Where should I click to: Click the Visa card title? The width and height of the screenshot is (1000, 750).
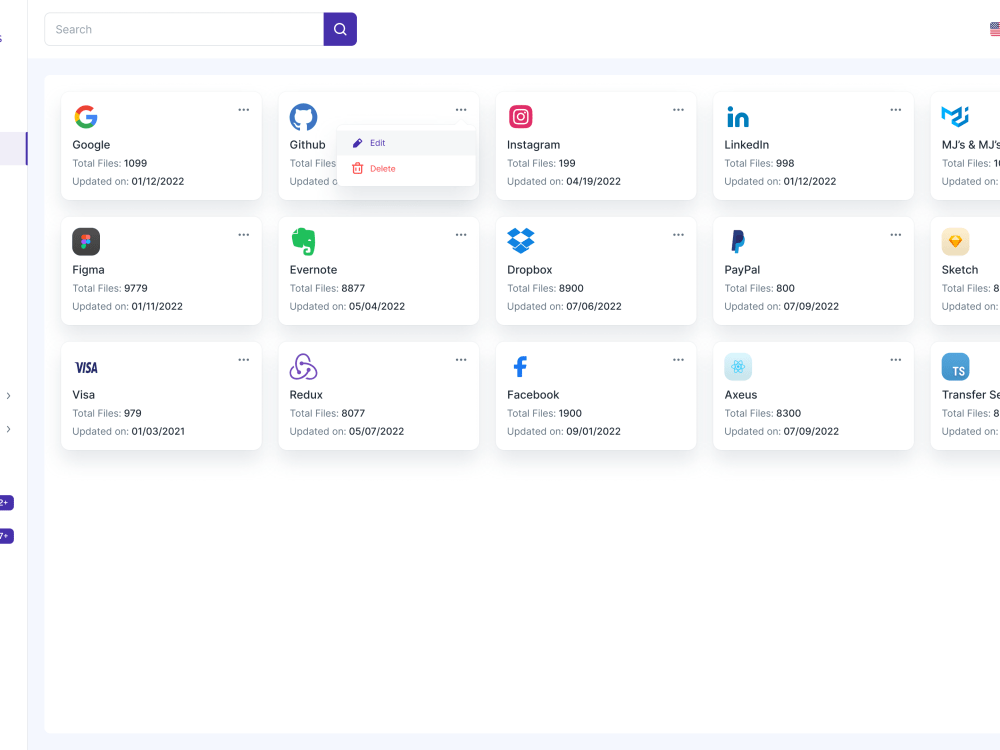pyautogui.click(x=84, y=395)
